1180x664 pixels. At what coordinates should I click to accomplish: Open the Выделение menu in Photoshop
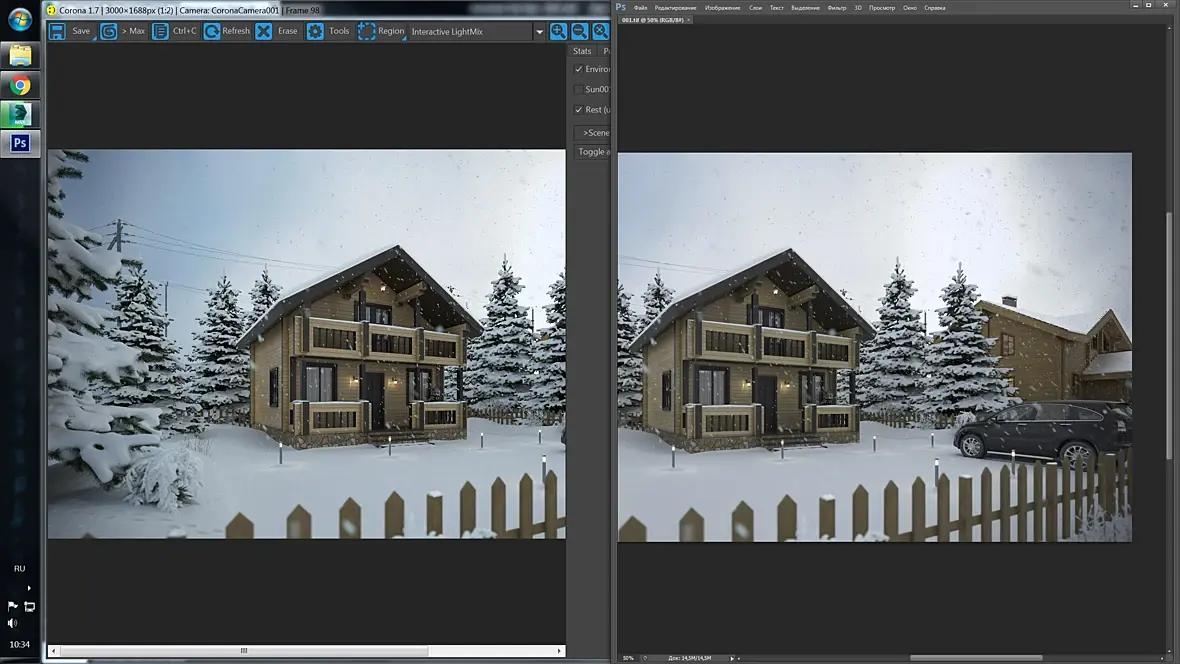tap(805, 8)
